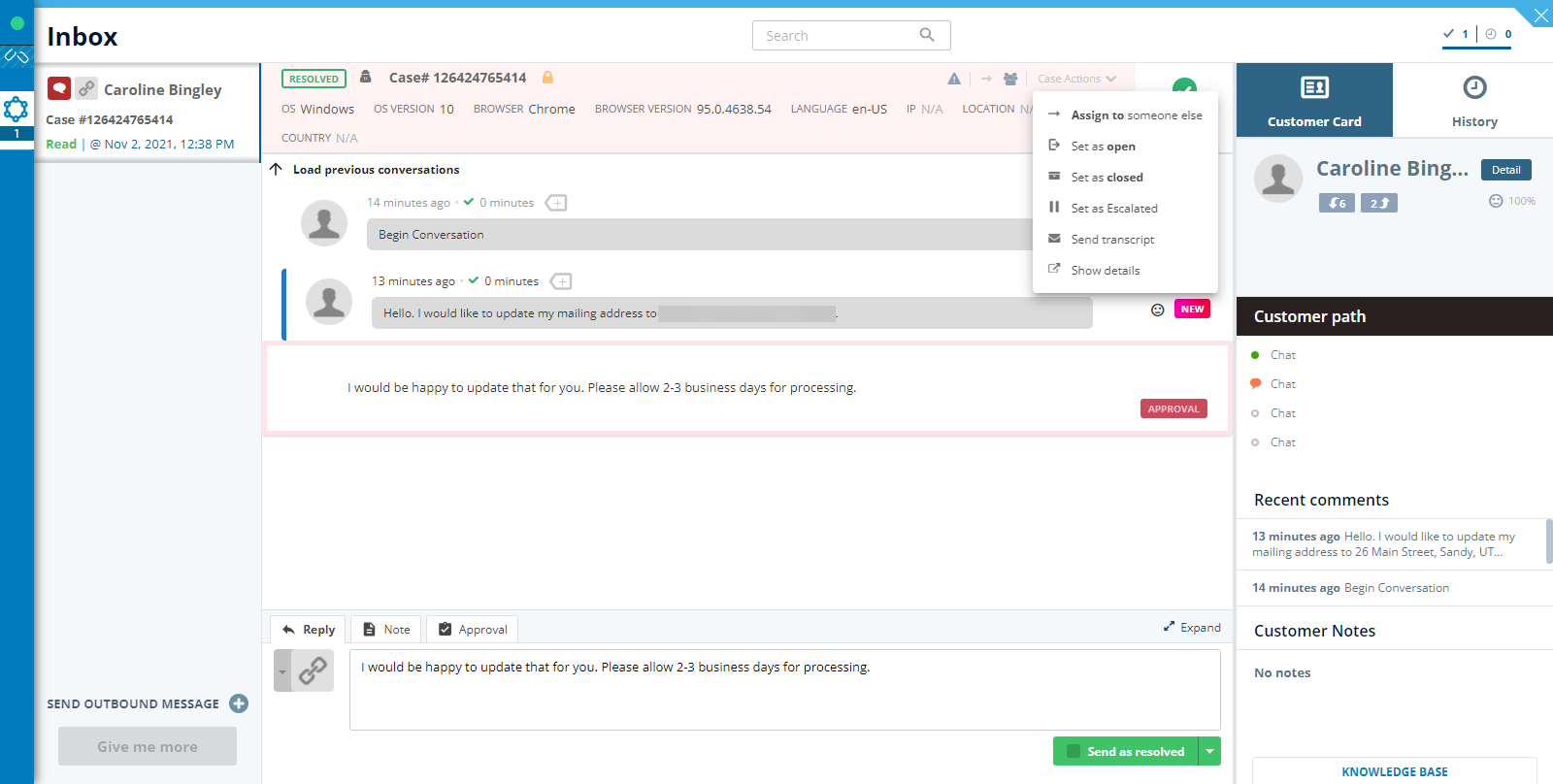
Task: Click the Detail button for Caroline
Action: (x=1506, y=170)
